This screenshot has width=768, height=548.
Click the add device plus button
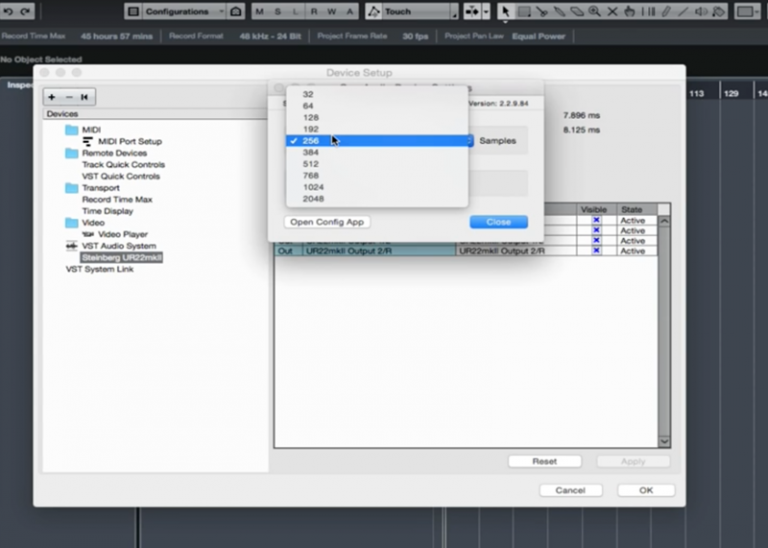pos(52,97)
